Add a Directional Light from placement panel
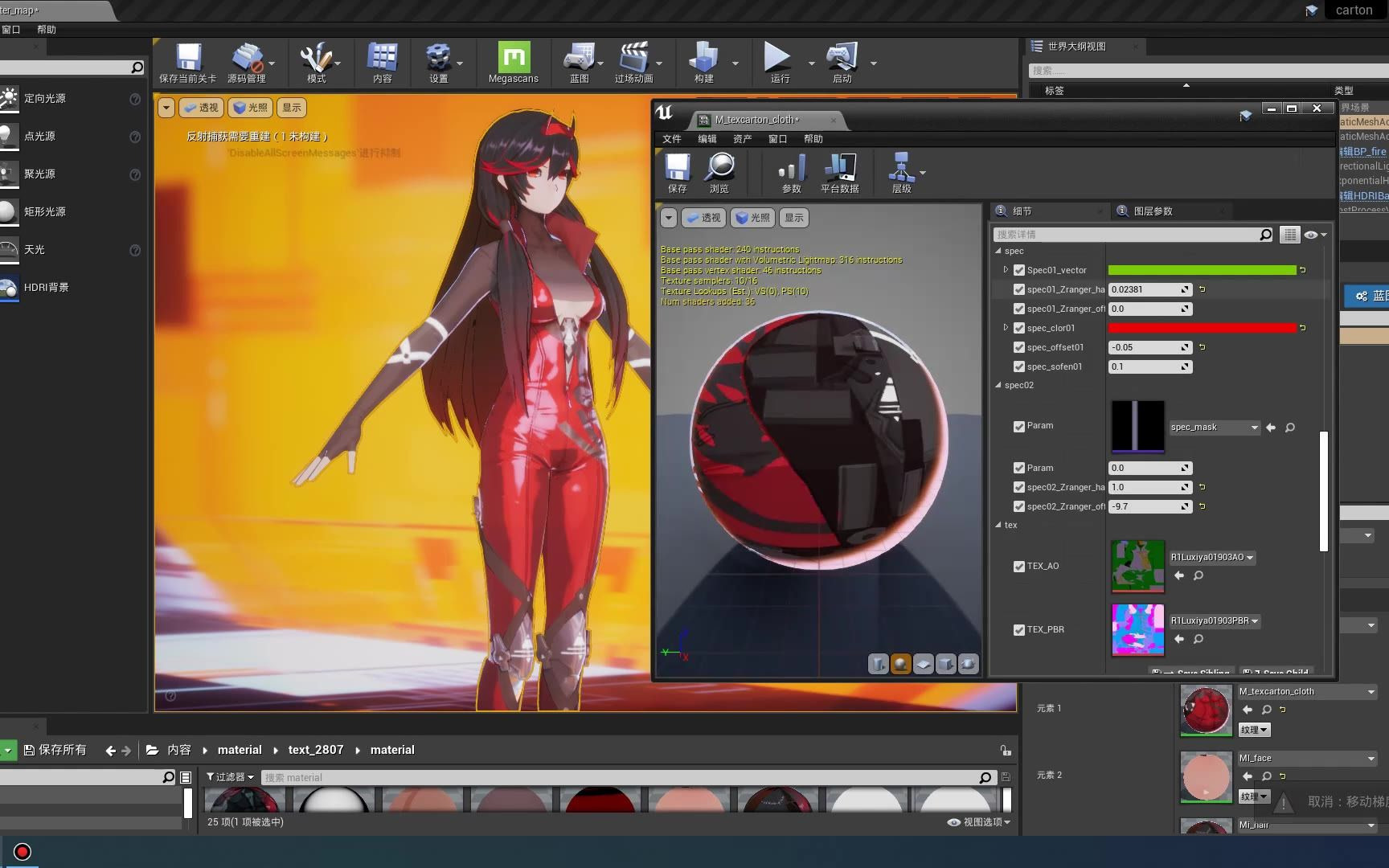The image size is (1389, 868). [44, 98]
